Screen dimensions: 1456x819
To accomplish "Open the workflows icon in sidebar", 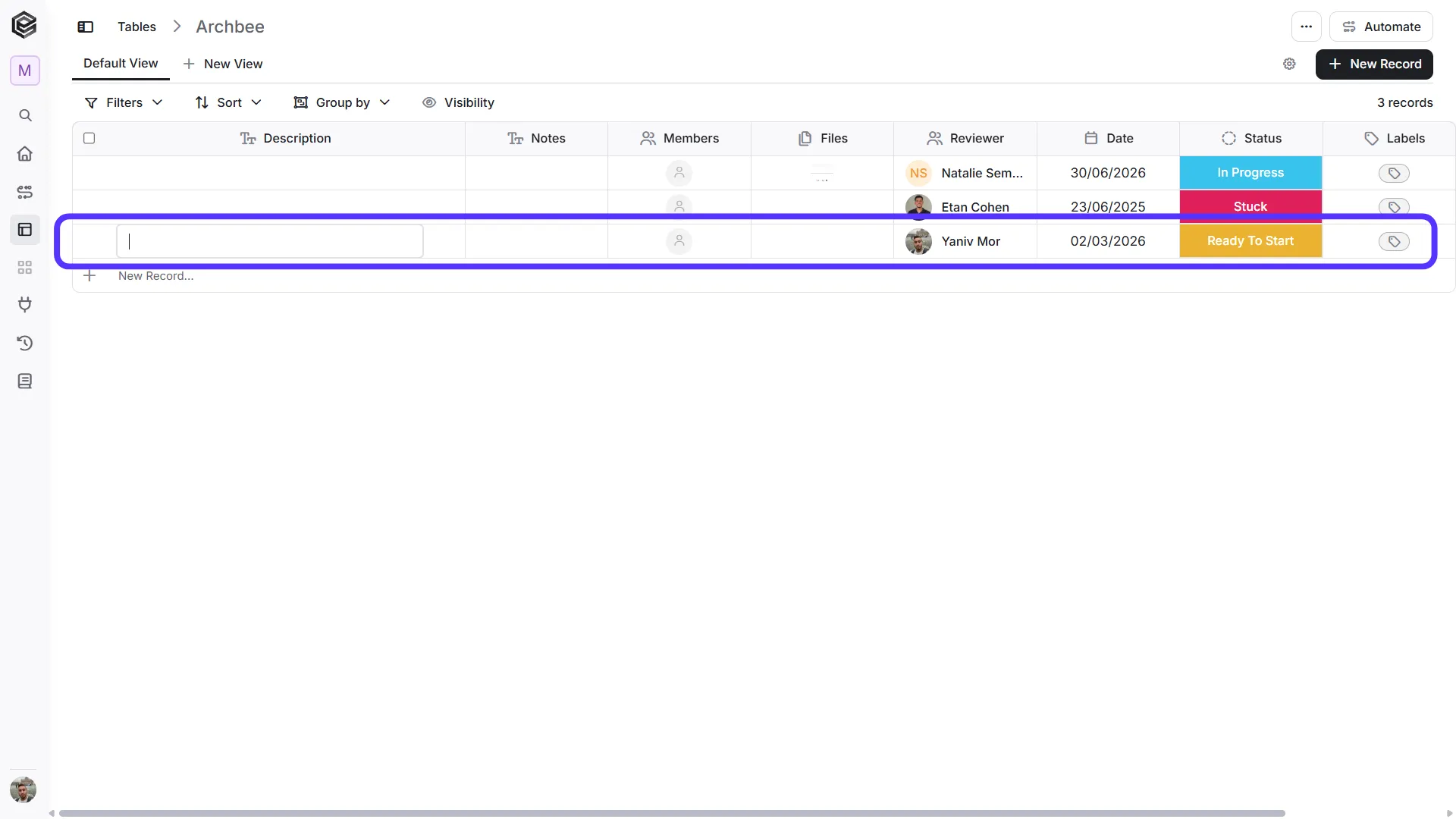I will pos(25,192).
